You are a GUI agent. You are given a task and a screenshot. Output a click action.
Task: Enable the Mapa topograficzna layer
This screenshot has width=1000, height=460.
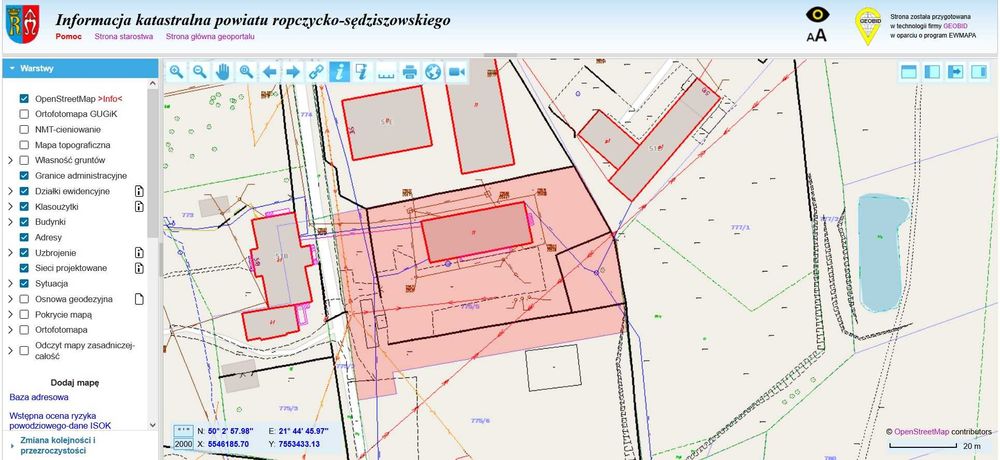24,145
